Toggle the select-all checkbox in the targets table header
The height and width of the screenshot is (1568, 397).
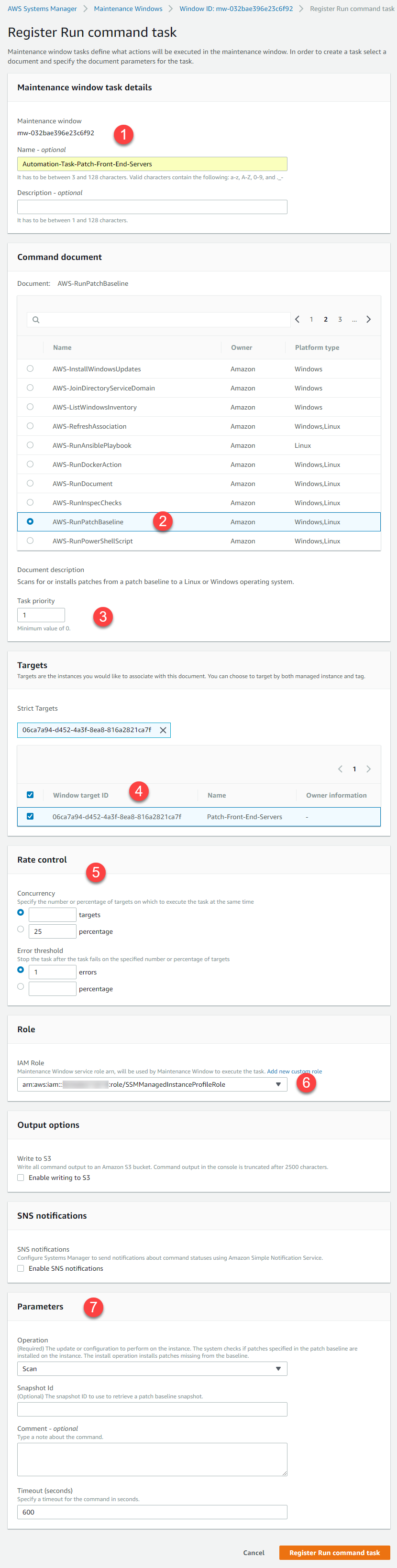click(x=30, y=795)
